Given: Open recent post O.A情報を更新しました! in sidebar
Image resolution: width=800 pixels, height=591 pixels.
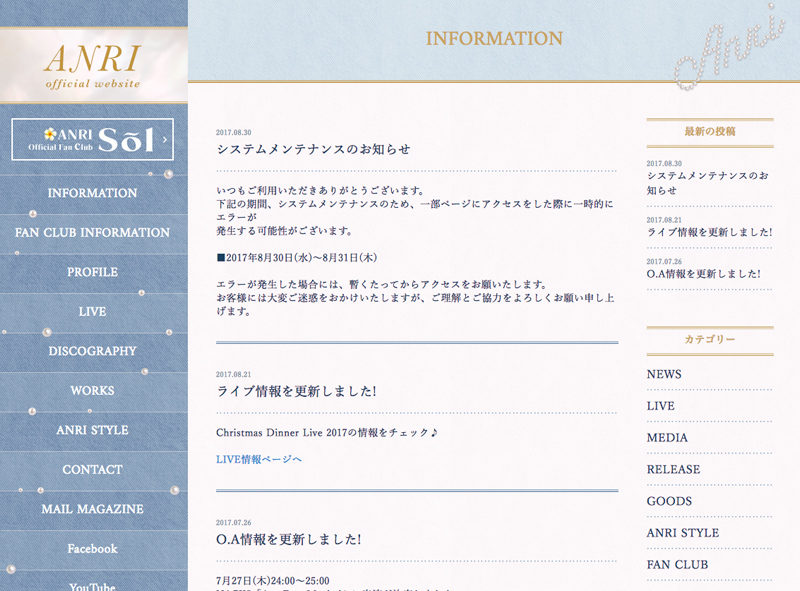Looking at the screenshot, I should click(x=703, y=274).
